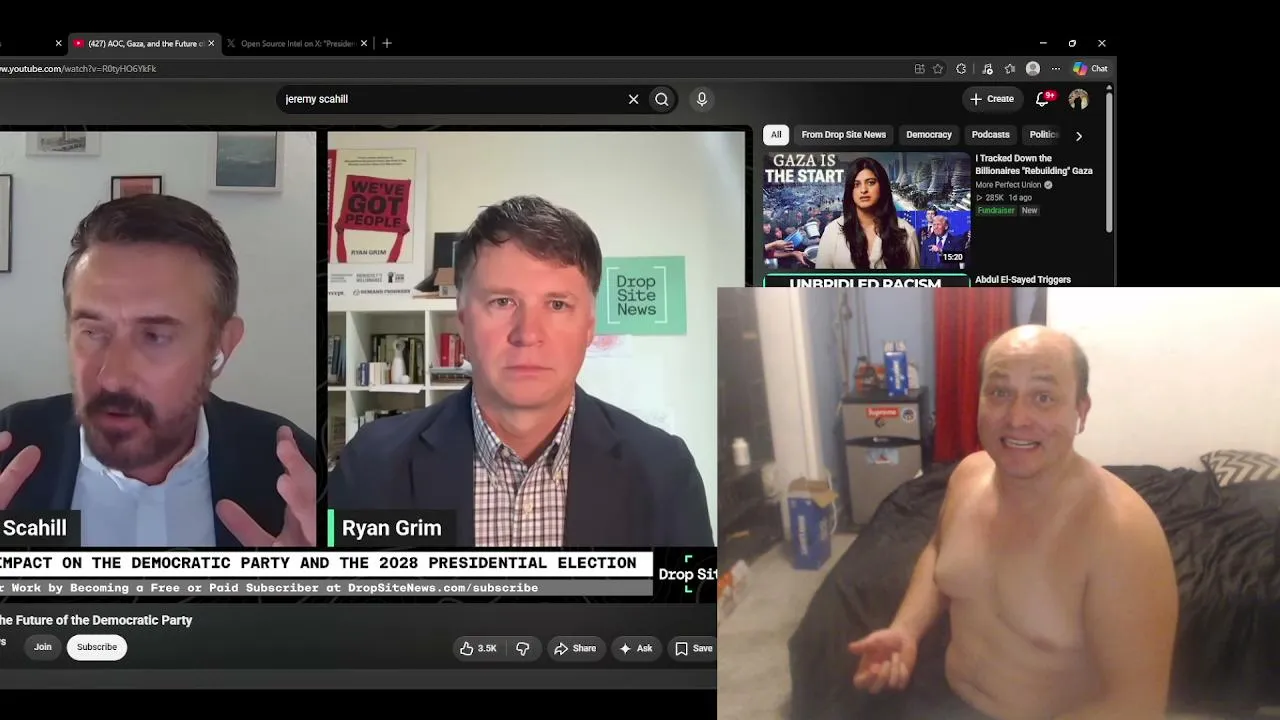Open the browser favorites list icon
The image size is (1280, 720).
pos(1010,69)
